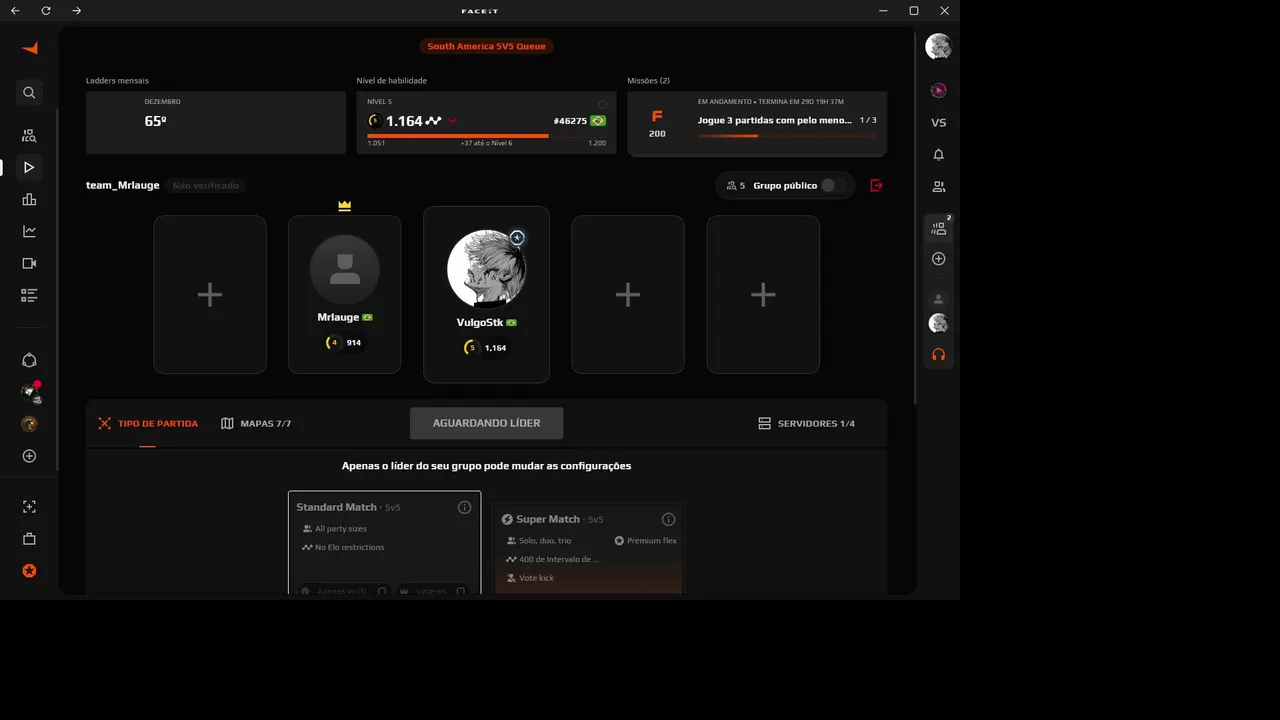This screenshot has height=720, width=1280.
Task: Click the grey user silhouette icon in right sidebar
Action: pyautogui.click(x=938, y=298)
